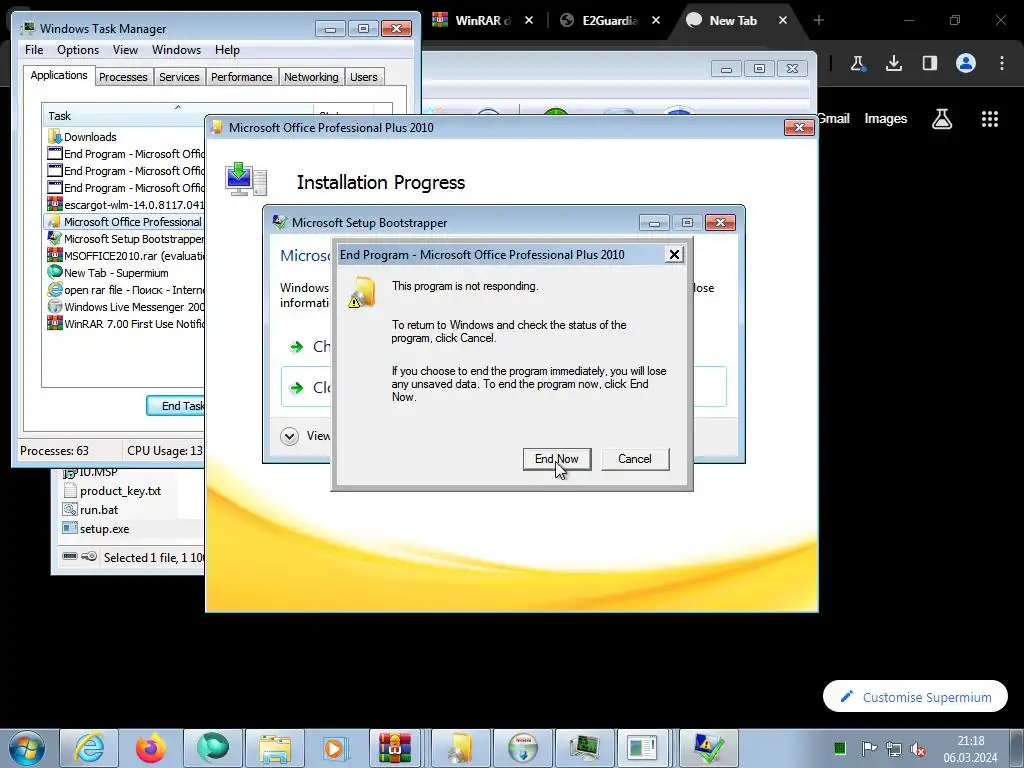
Task: Switch to the Networking tab
Action: click(x=311, y=77)
